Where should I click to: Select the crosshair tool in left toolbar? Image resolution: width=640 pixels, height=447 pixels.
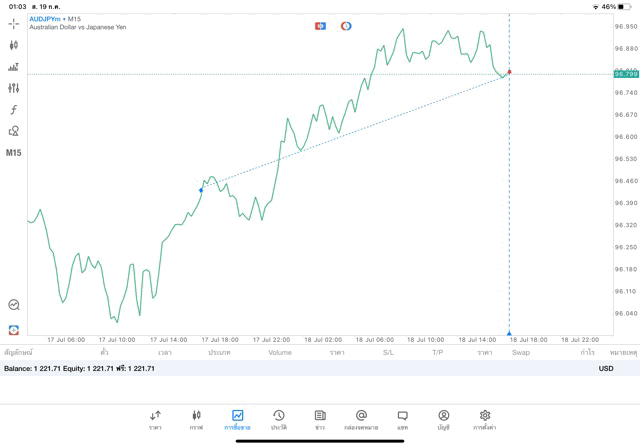[x=14, y=23]
